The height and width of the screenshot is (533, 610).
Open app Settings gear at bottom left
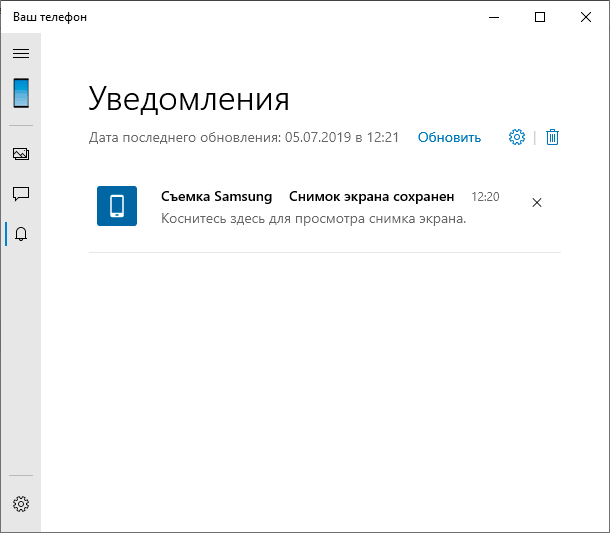tap(20, 504)
